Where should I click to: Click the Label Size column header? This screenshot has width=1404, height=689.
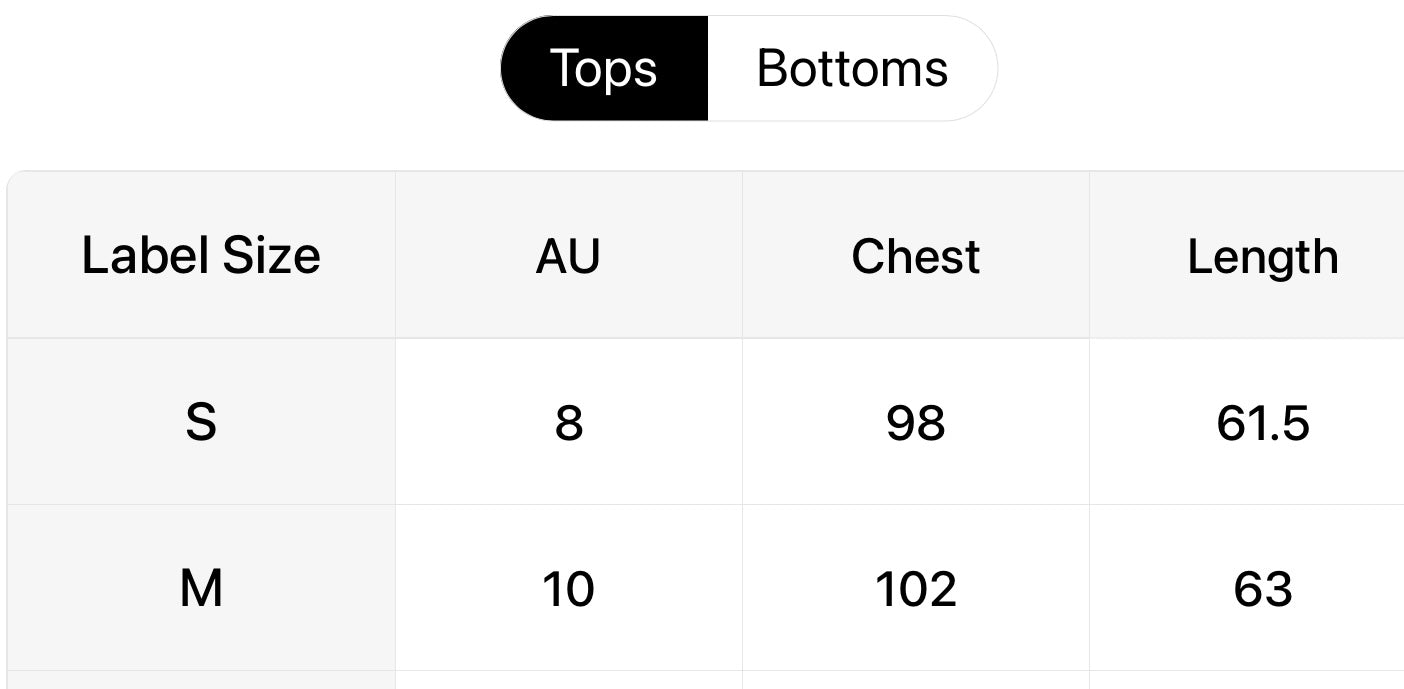point(201,256)
